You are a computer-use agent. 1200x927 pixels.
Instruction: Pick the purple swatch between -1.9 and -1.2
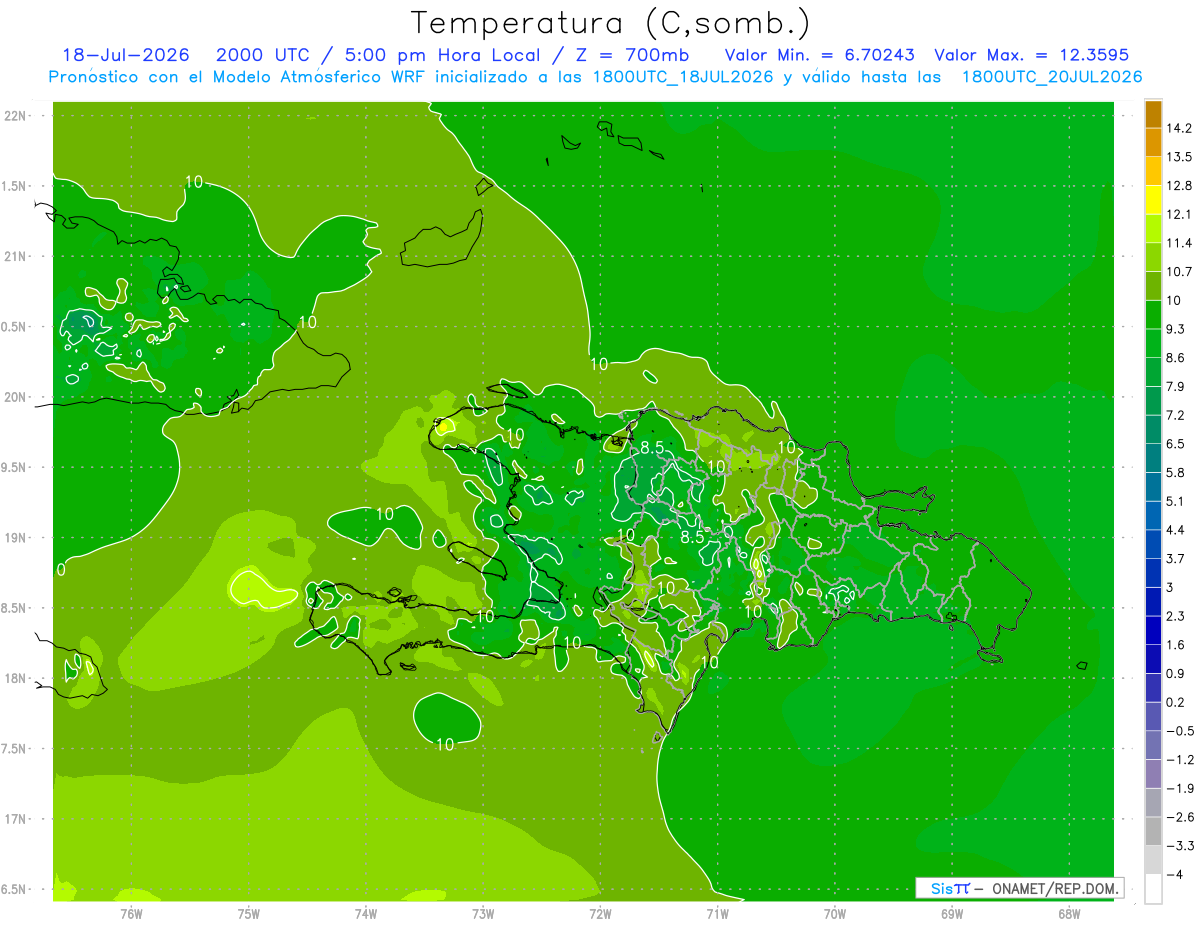[x=1153, y=774]
